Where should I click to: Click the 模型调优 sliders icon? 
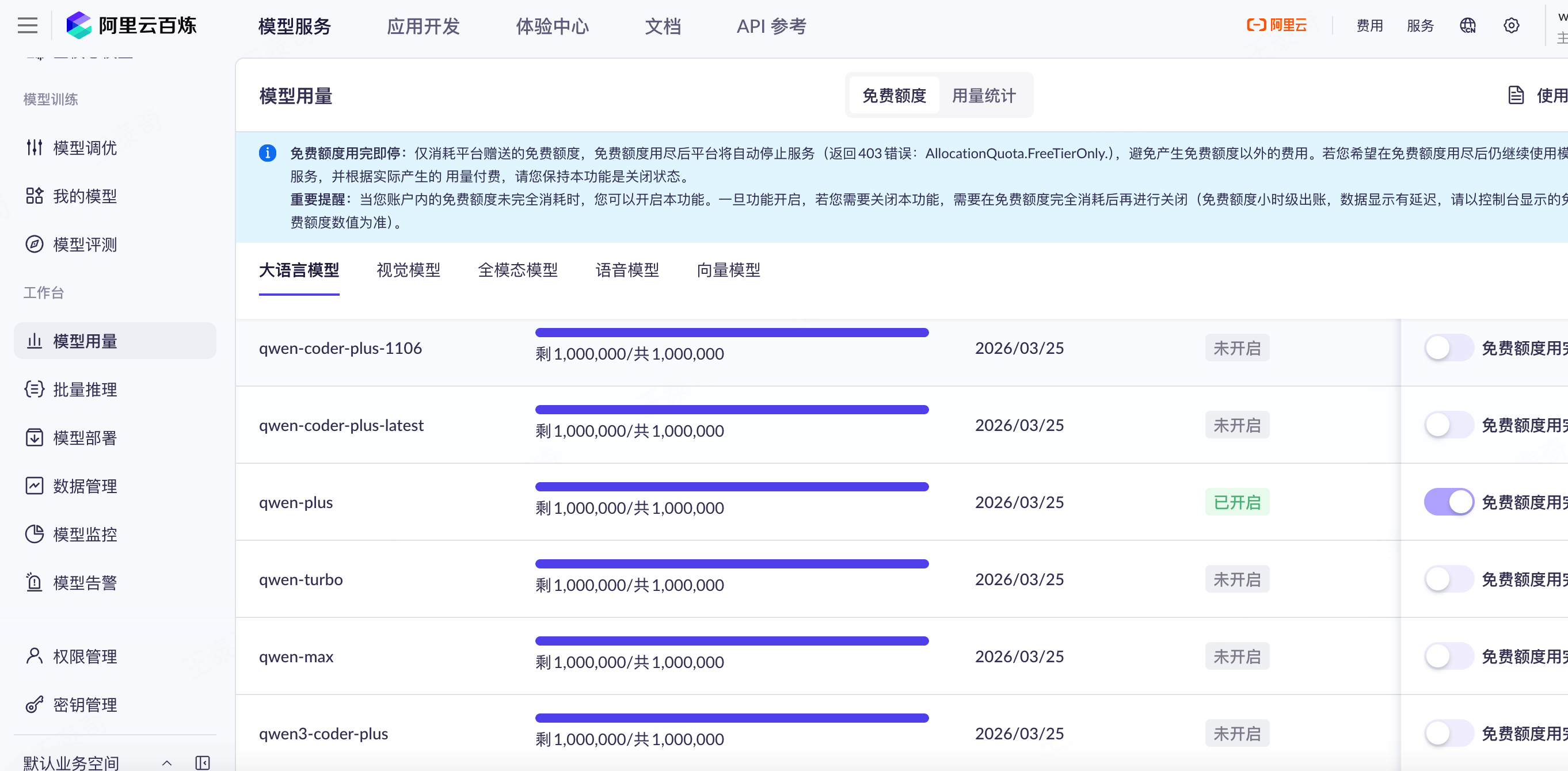point(34,147)
